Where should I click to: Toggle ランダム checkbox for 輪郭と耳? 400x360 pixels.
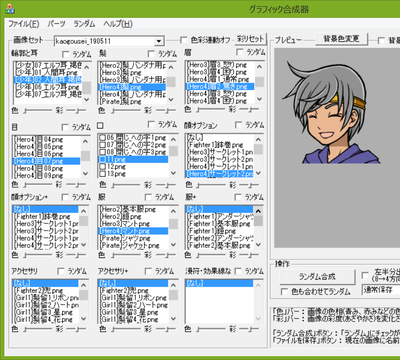pos(66,54)
